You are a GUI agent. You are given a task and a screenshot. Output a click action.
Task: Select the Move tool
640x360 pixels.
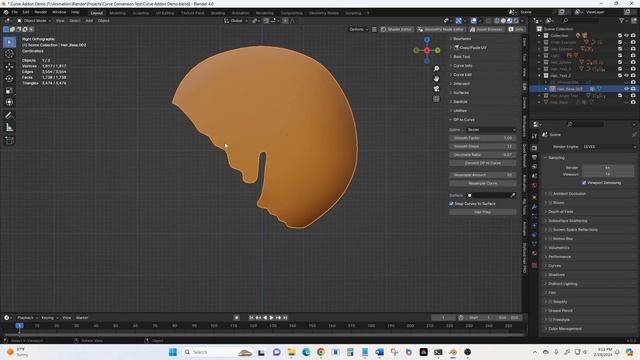point(9,67)
